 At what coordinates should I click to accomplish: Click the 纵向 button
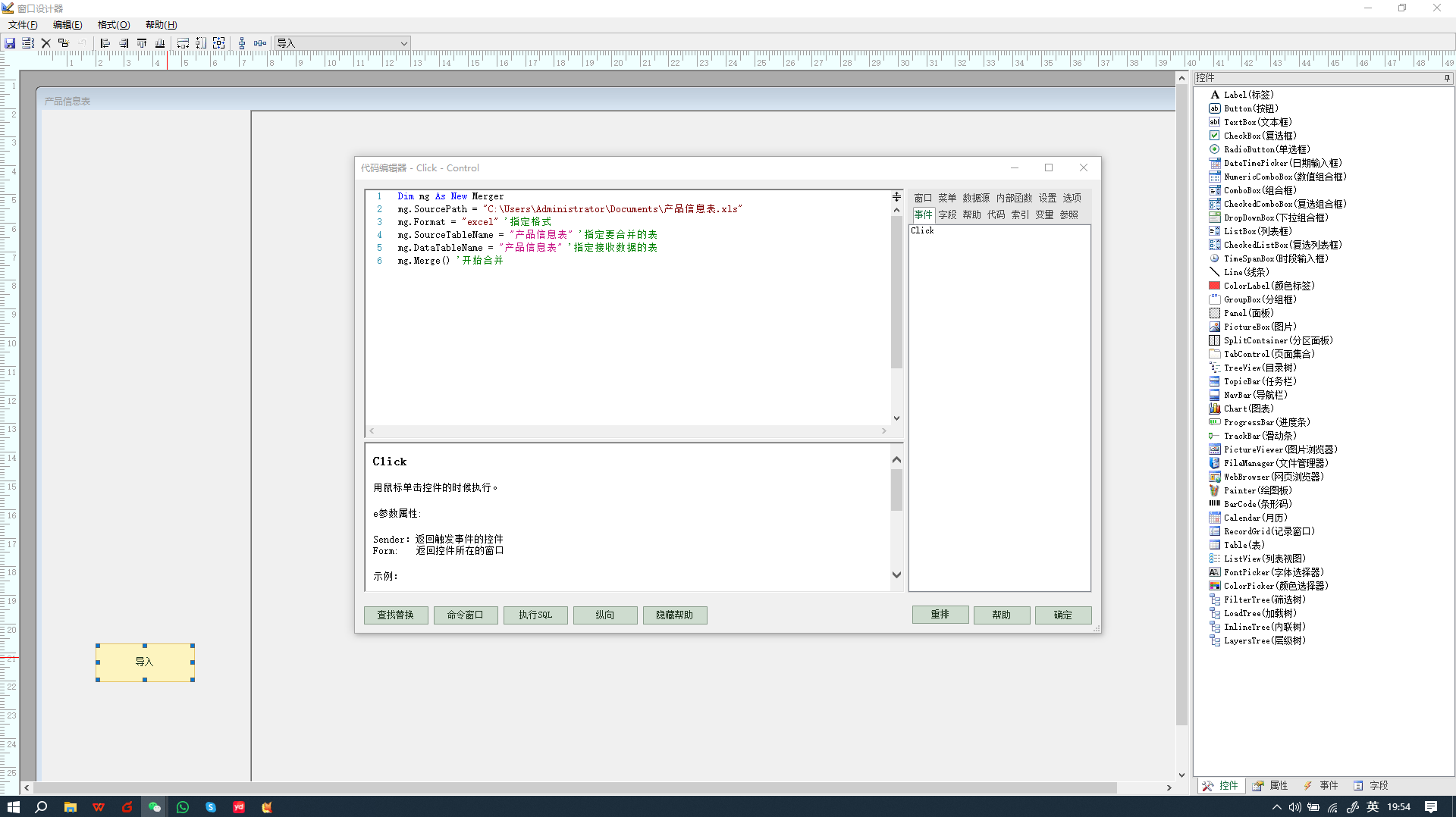tap(605, 615)
